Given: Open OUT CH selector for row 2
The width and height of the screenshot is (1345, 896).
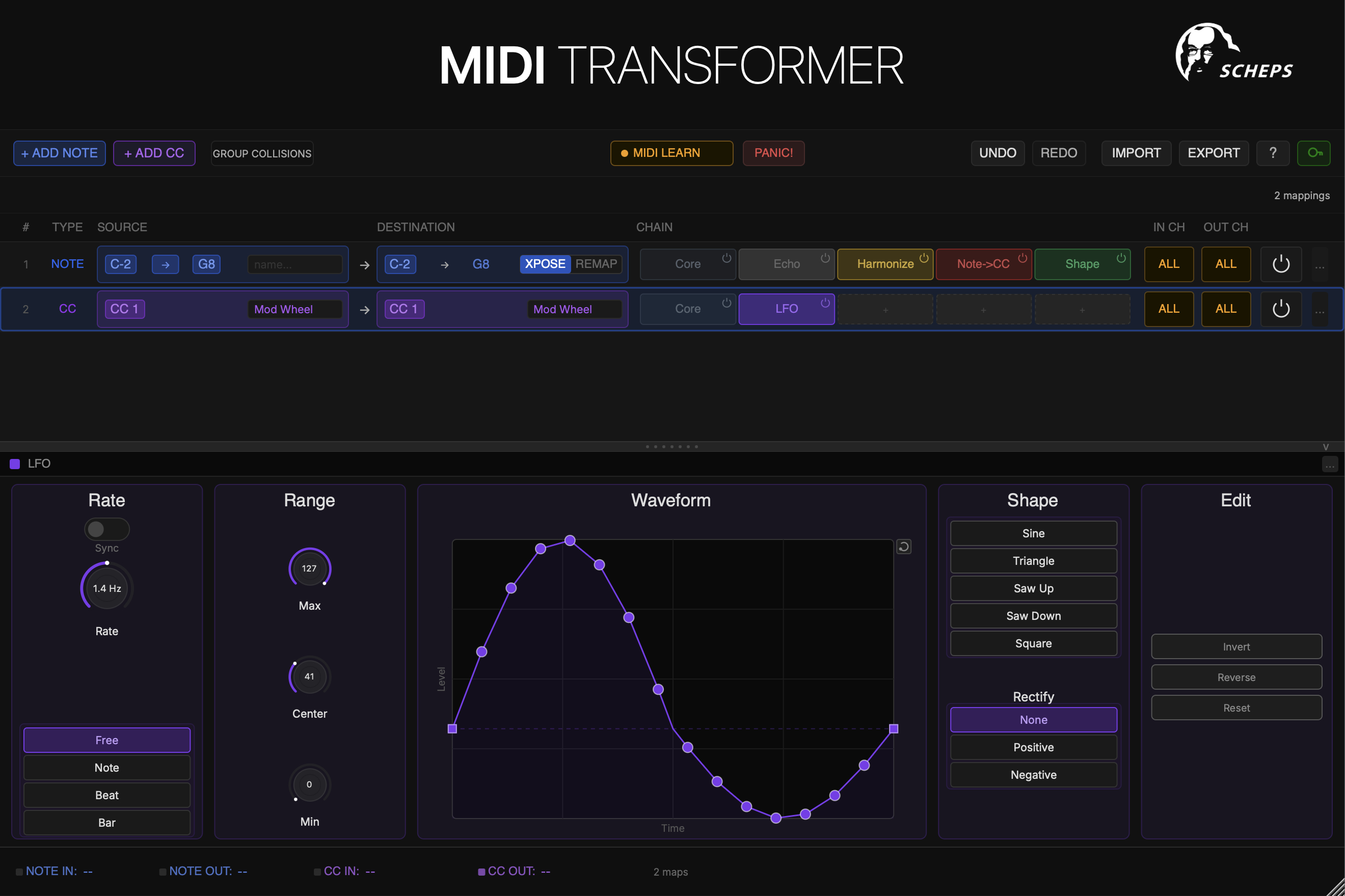Looking at the screenshot, I should coord(1226,309).
